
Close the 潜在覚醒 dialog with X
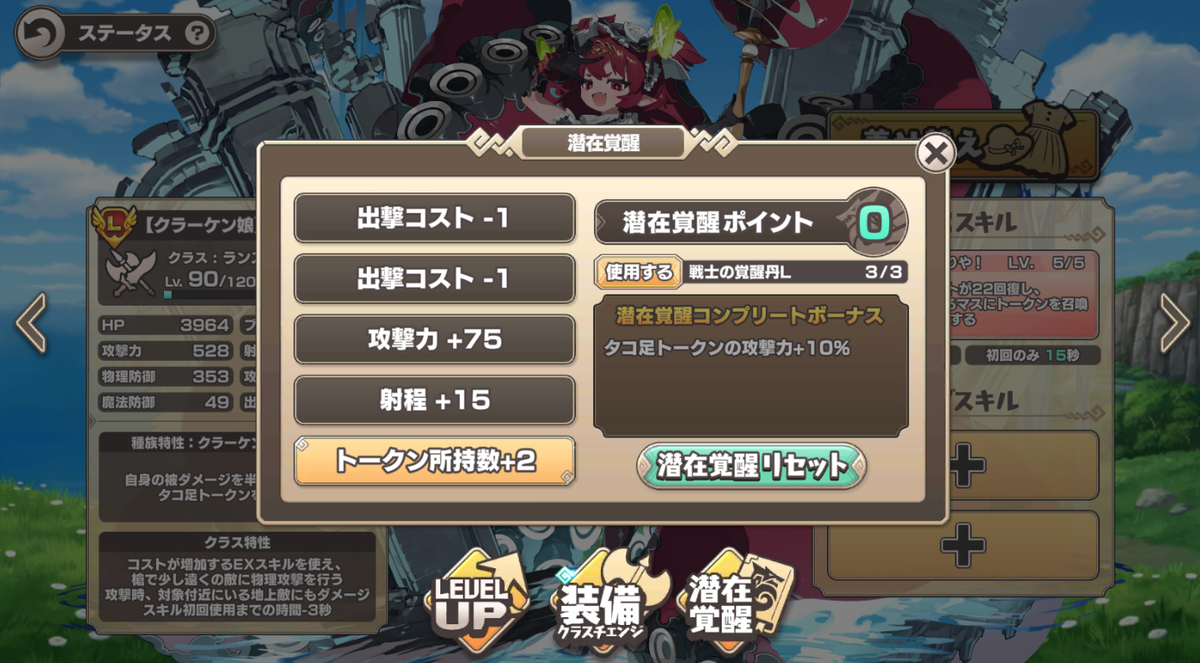tap(935, 154)
